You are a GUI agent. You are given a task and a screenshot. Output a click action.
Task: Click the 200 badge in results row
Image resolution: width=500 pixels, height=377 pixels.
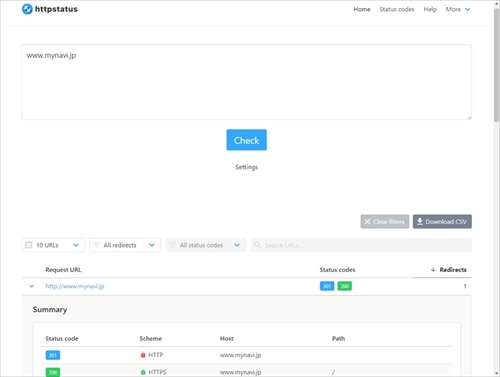click(345, 286)
